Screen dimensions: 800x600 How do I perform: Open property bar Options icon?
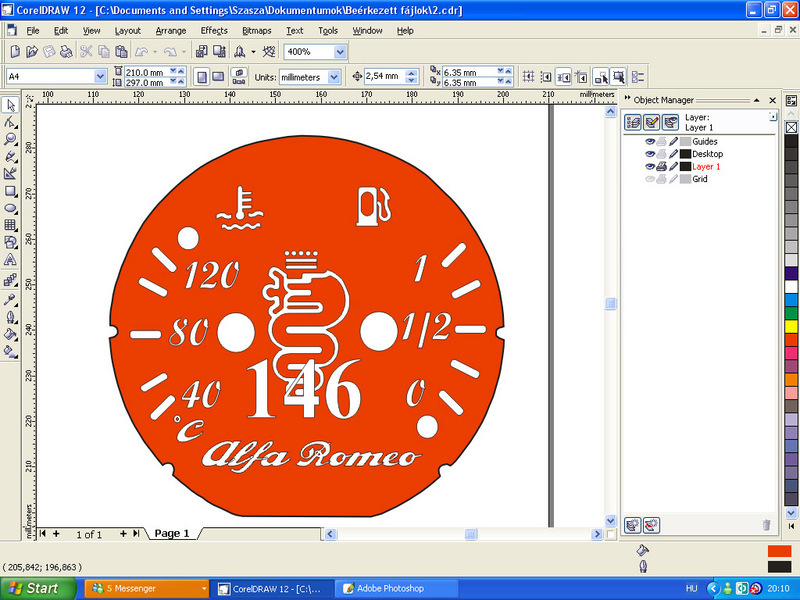click(x=638, y=77)
